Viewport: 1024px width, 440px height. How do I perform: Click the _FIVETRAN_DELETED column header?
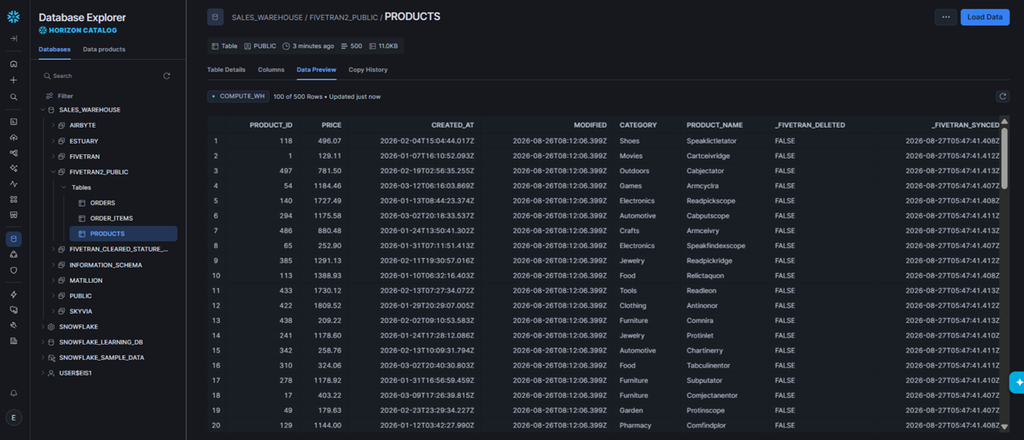[810, 125]
